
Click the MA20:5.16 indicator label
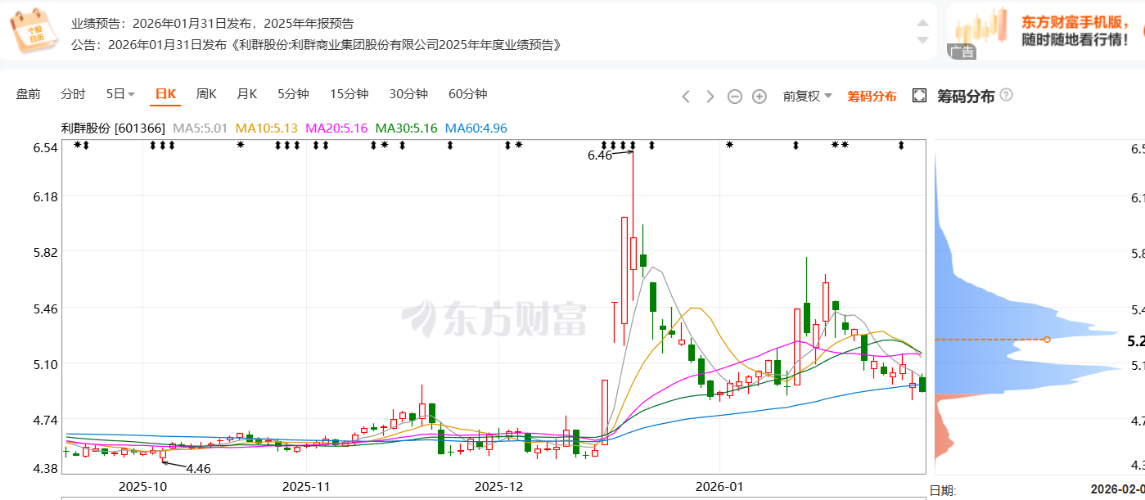(337, 128)
